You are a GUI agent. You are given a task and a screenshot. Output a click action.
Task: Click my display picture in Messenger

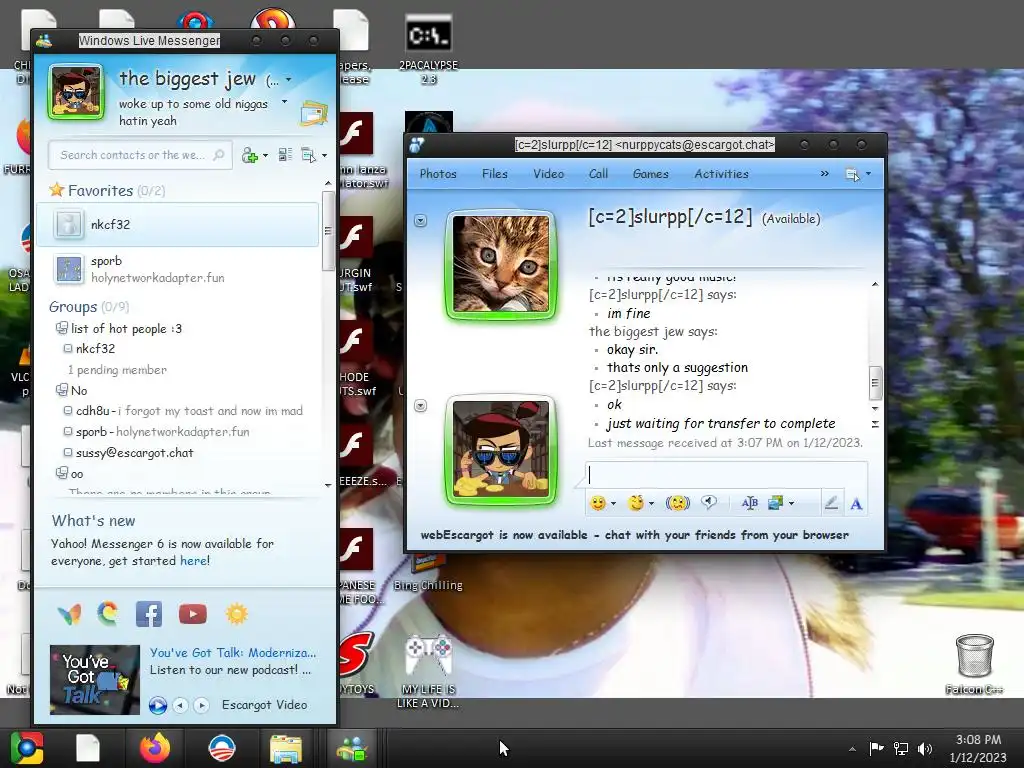(76, 92)
